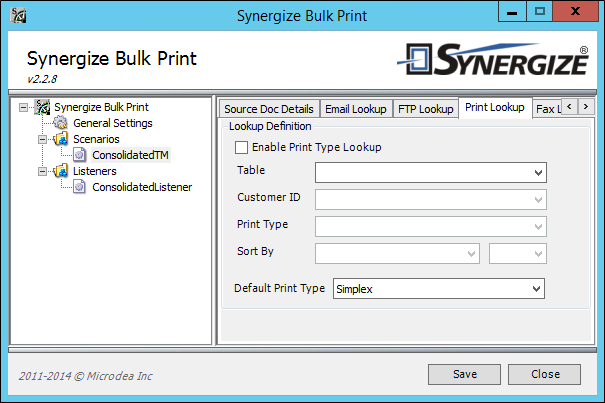Select the Print Lookup tab
This screenshot has width=605, height=403.
495,108
